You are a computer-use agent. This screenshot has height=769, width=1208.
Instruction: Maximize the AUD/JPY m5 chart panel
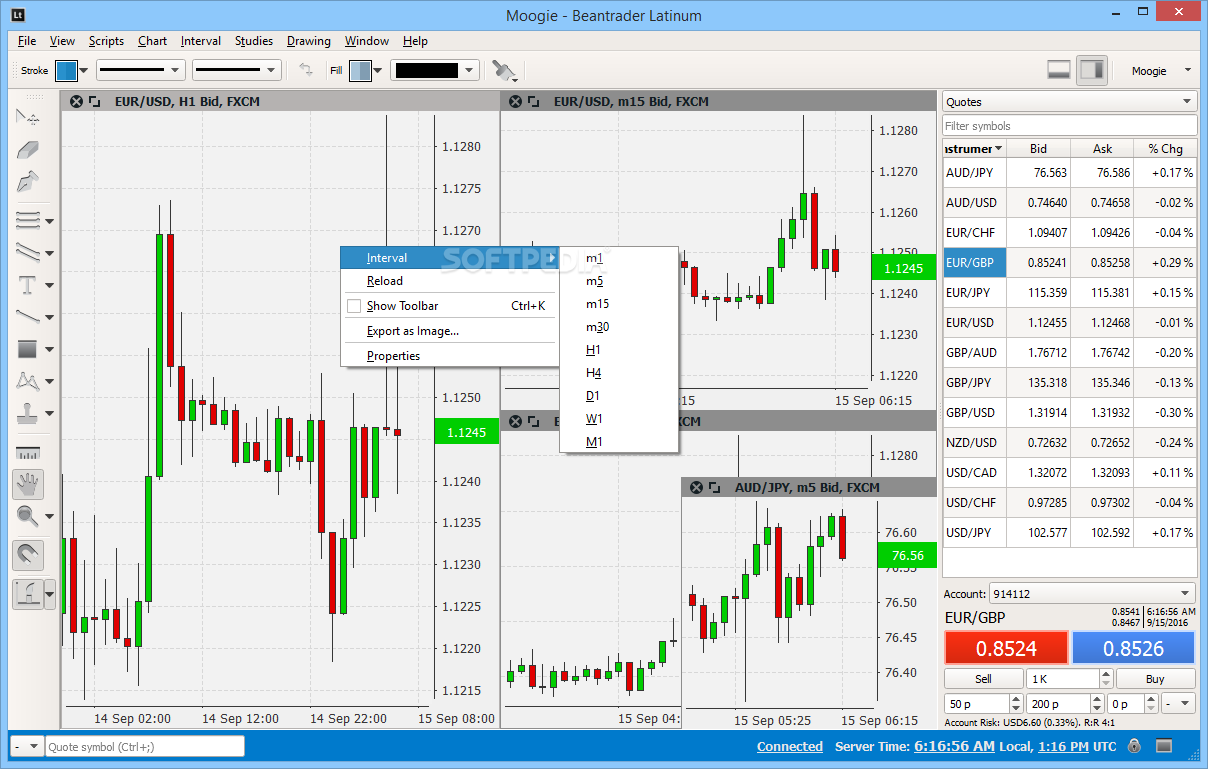point(715,487)
